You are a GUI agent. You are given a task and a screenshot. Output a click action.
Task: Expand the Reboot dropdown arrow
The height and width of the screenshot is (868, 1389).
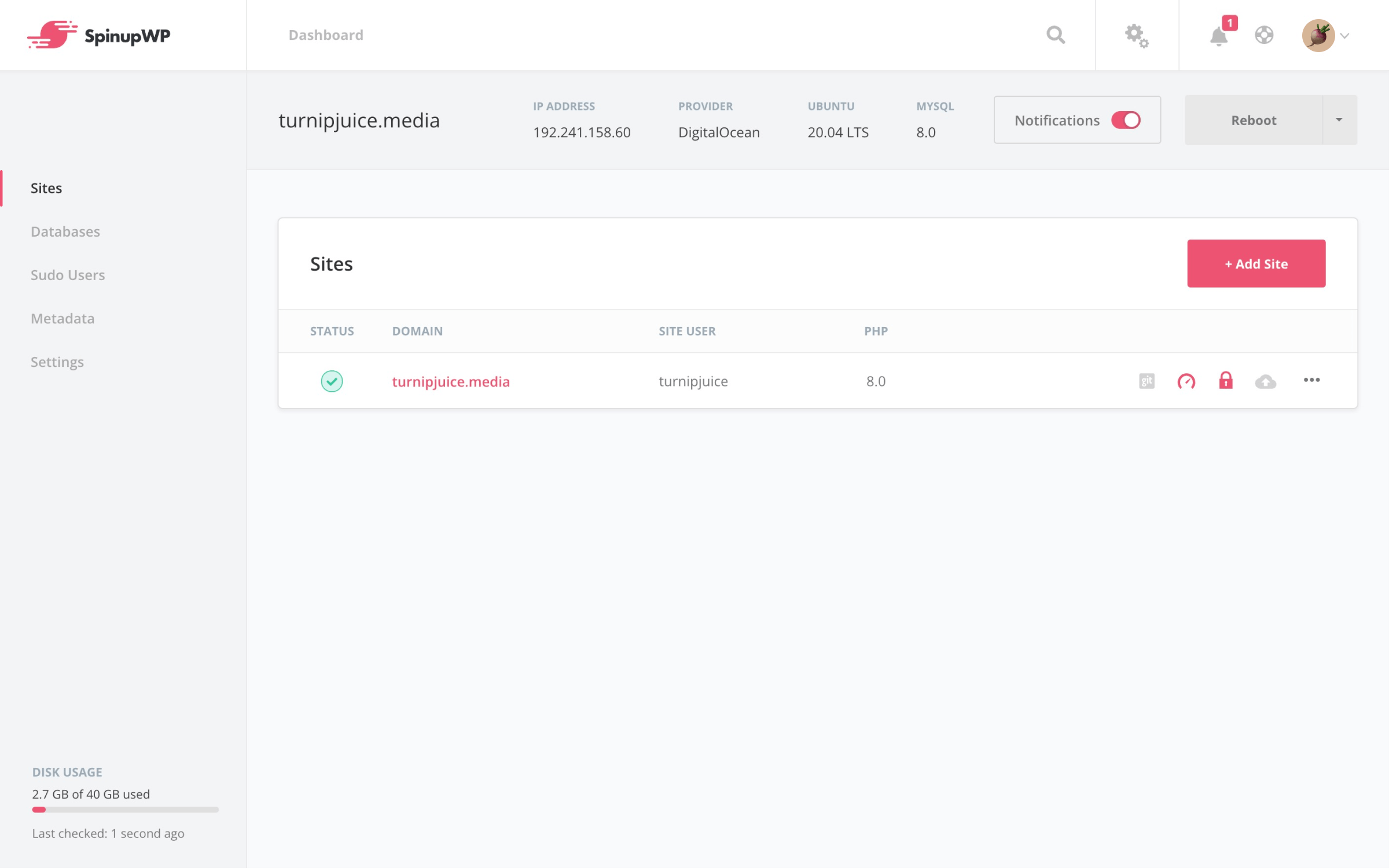1339,119
